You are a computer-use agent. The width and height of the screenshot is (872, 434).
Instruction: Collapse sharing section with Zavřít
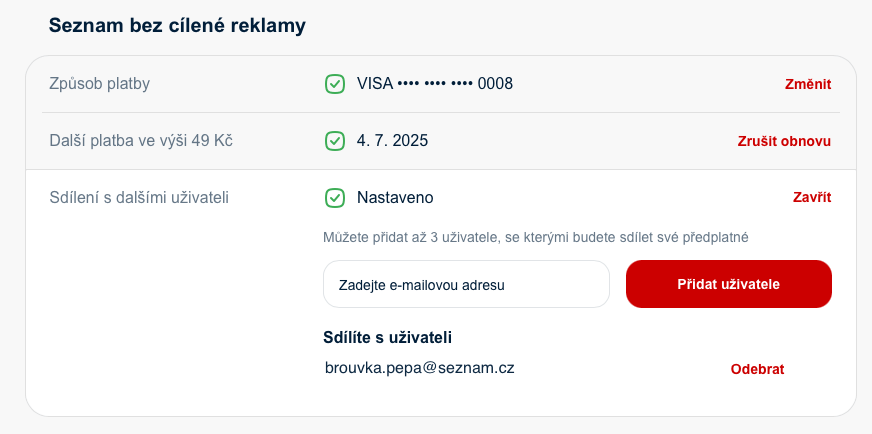click(x=812, y=198)
